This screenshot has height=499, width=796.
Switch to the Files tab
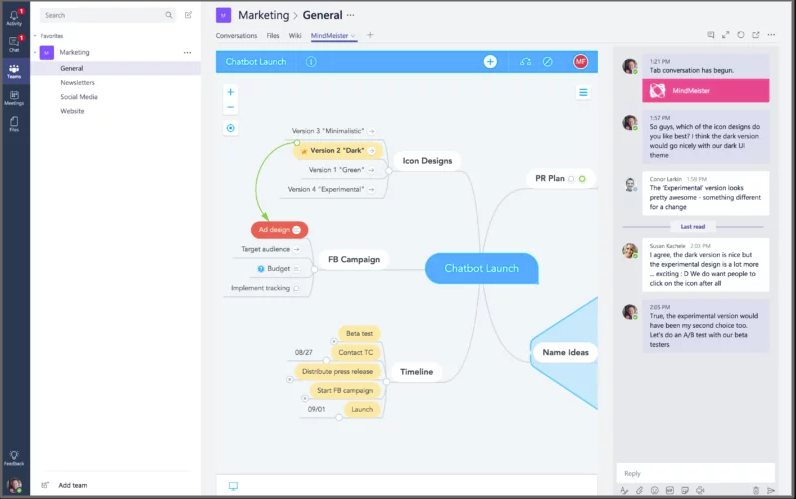point(272,35)
